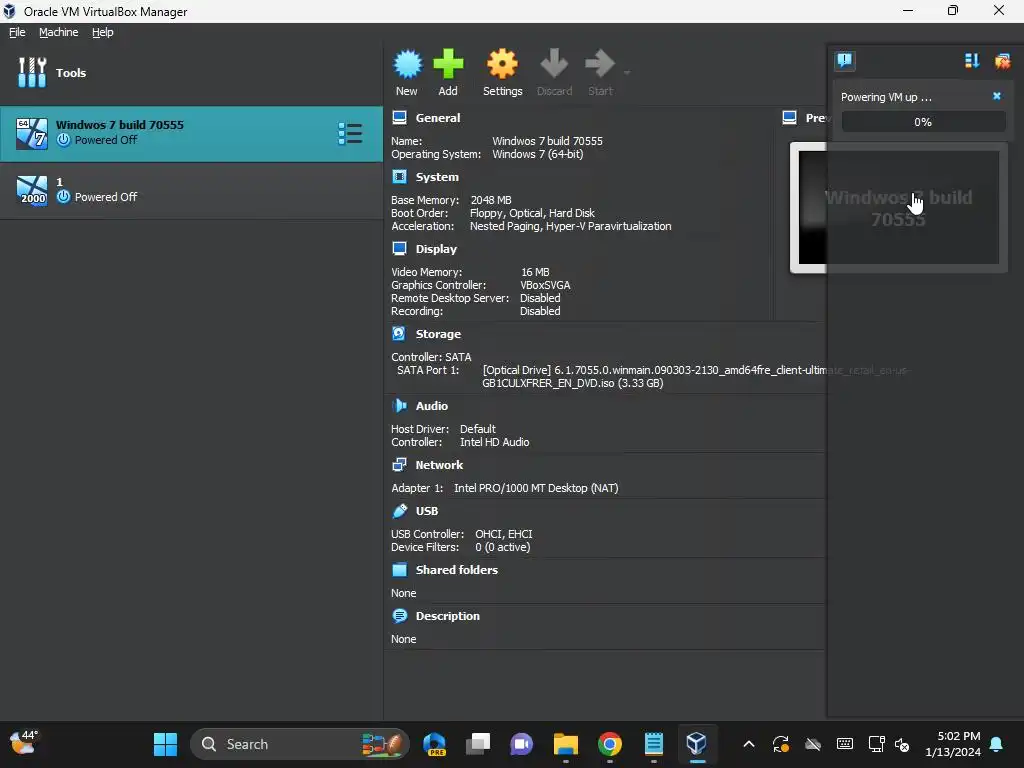The height and width of the screenshot is (768, 1024).
Task: Click the Windows 7 64-bit VM icon
Action: pyautogui.click(x=32, y=134)
